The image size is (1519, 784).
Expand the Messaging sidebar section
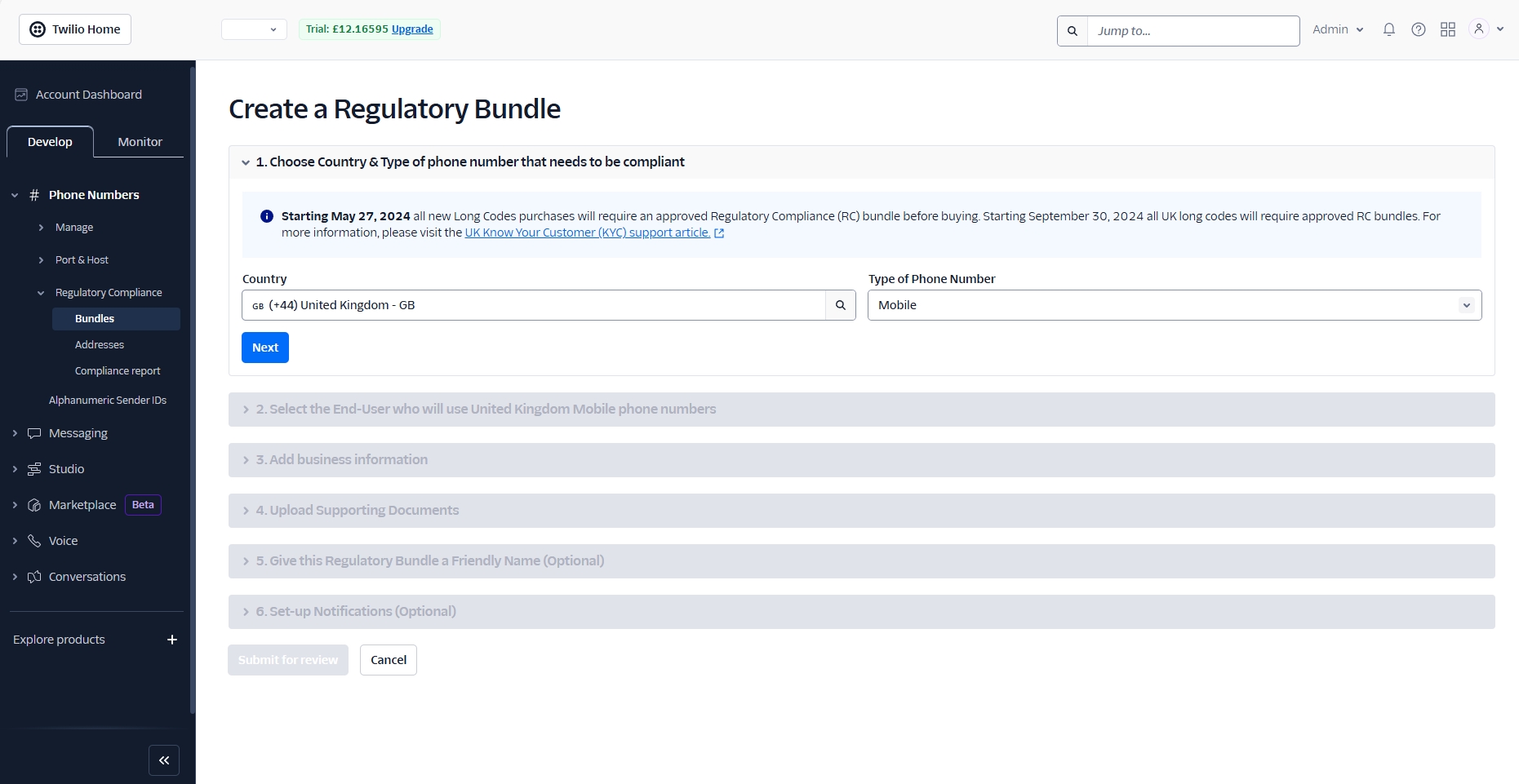[x=78, y=433]
